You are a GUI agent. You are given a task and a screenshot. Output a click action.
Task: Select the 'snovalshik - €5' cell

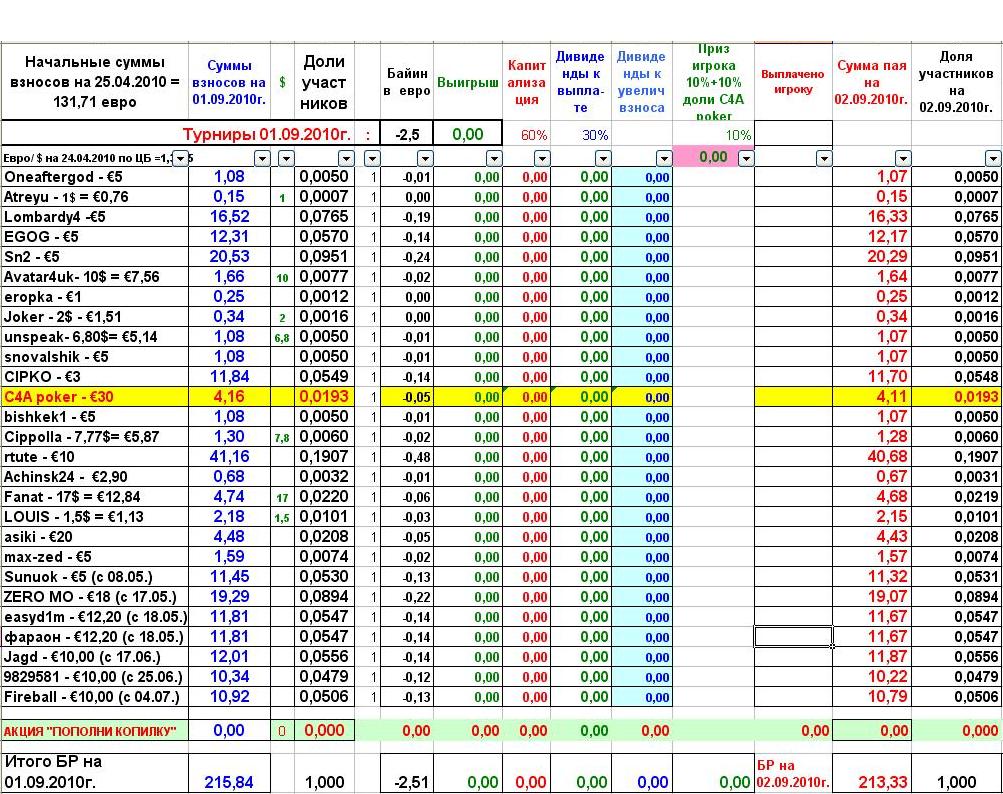point(95,357)
